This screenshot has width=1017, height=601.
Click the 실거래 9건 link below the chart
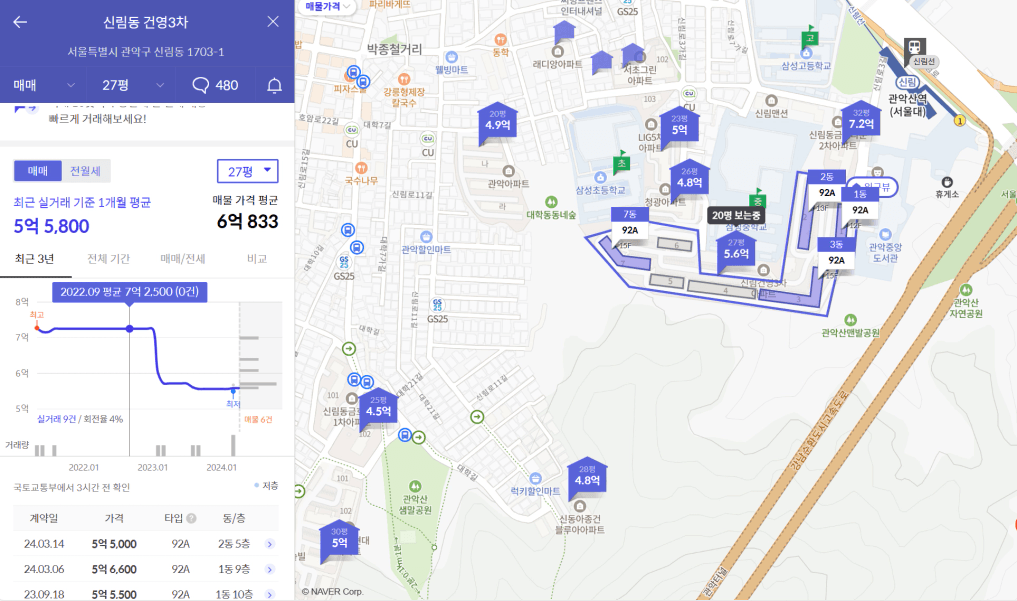pos(56,419)
